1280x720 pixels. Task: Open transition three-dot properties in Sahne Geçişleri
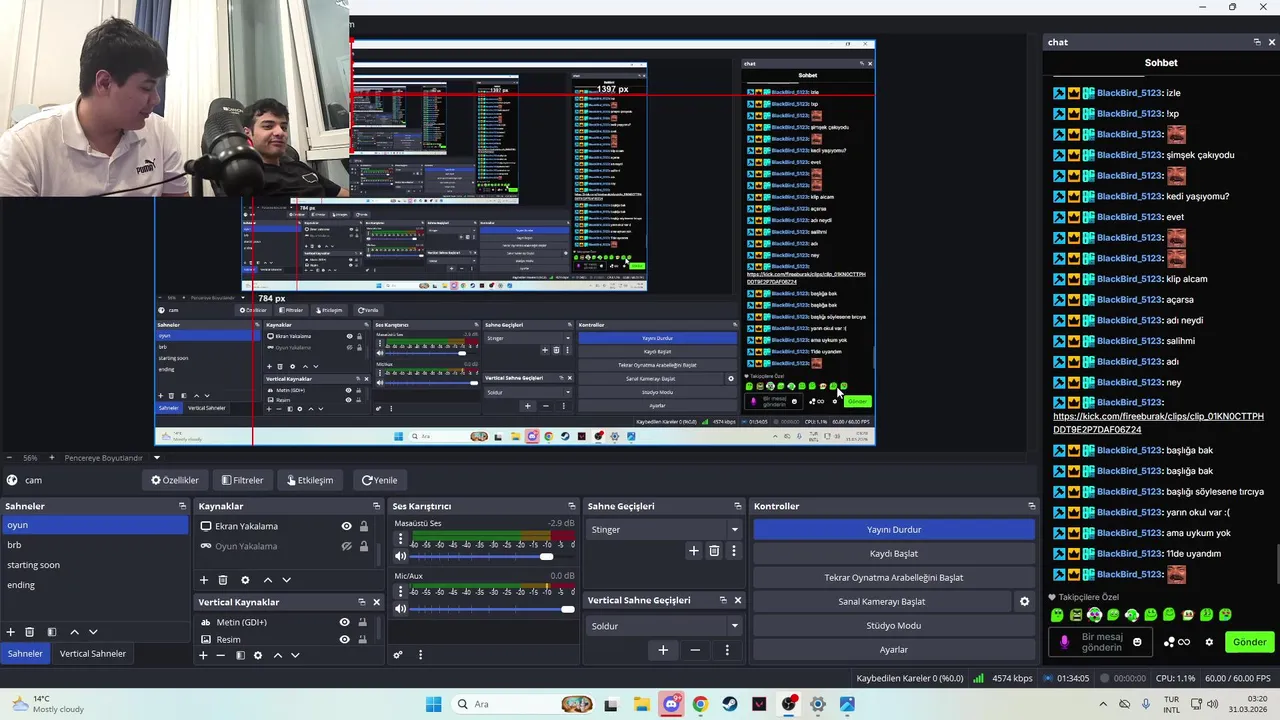tap(733, 550)
